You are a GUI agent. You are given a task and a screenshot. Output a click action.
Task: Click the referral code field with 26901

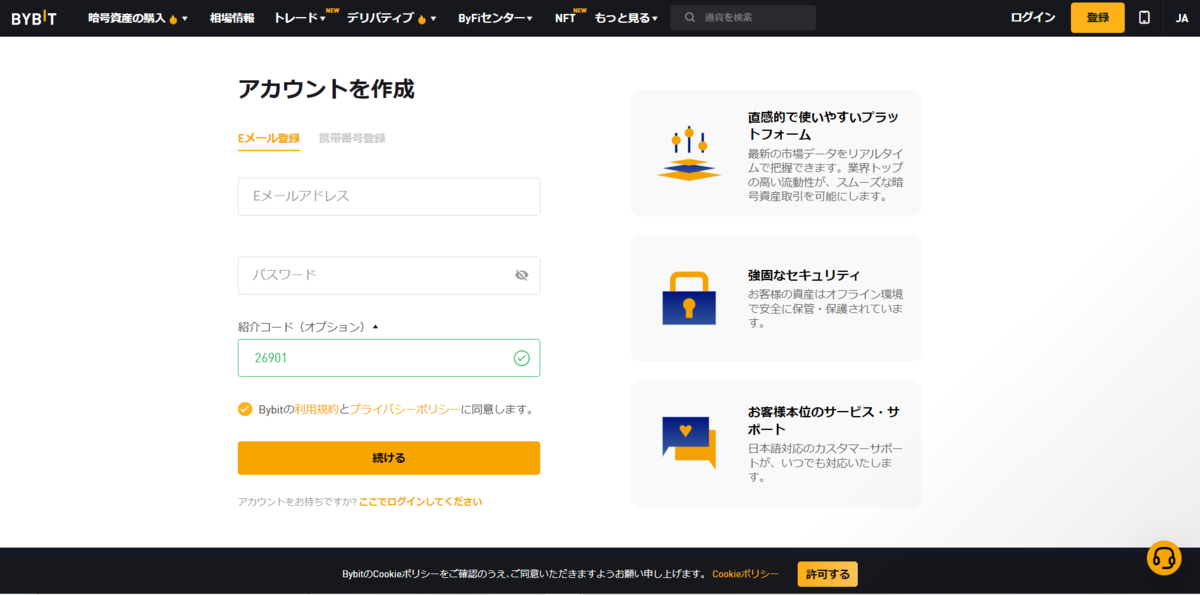pos(389,358)
